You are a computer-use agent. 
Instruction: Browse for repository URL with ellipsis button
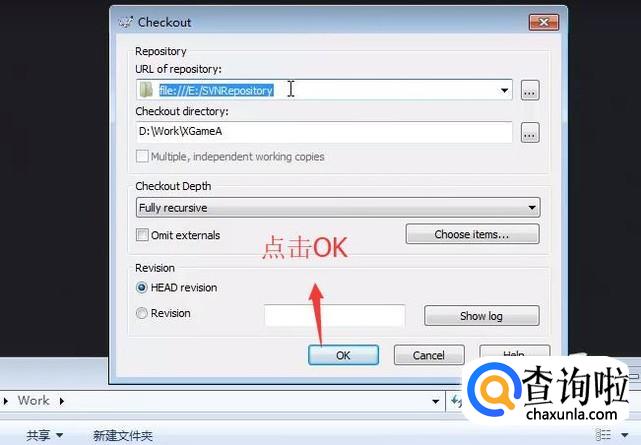[530, 90]
